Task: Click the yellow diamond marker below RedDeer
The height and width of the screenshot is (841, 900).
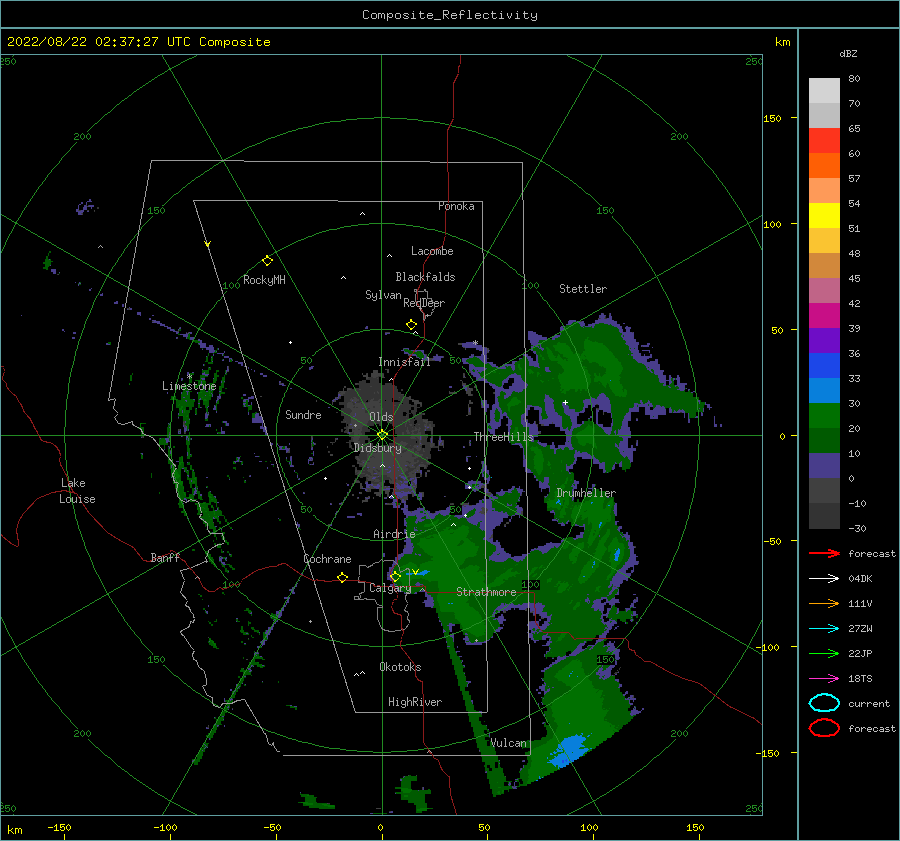Action: pos(411,325)
